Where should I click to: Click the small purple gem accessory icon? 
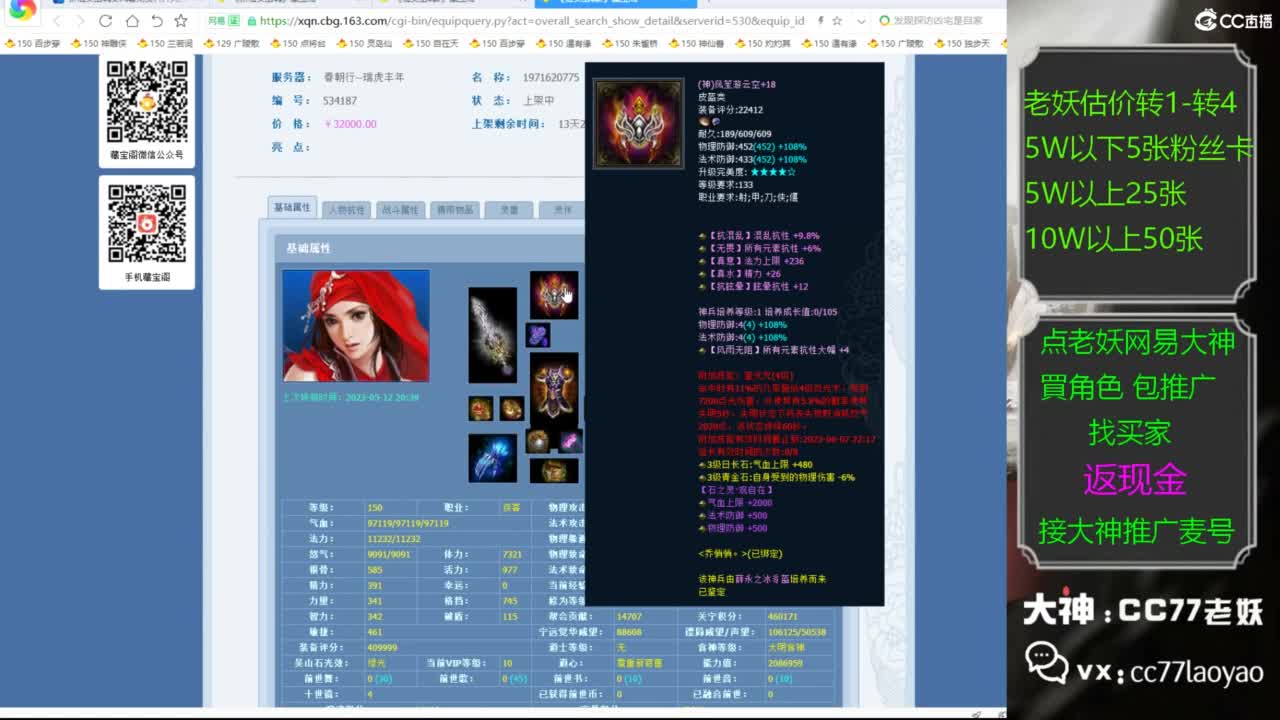click(x=538, y=335)
